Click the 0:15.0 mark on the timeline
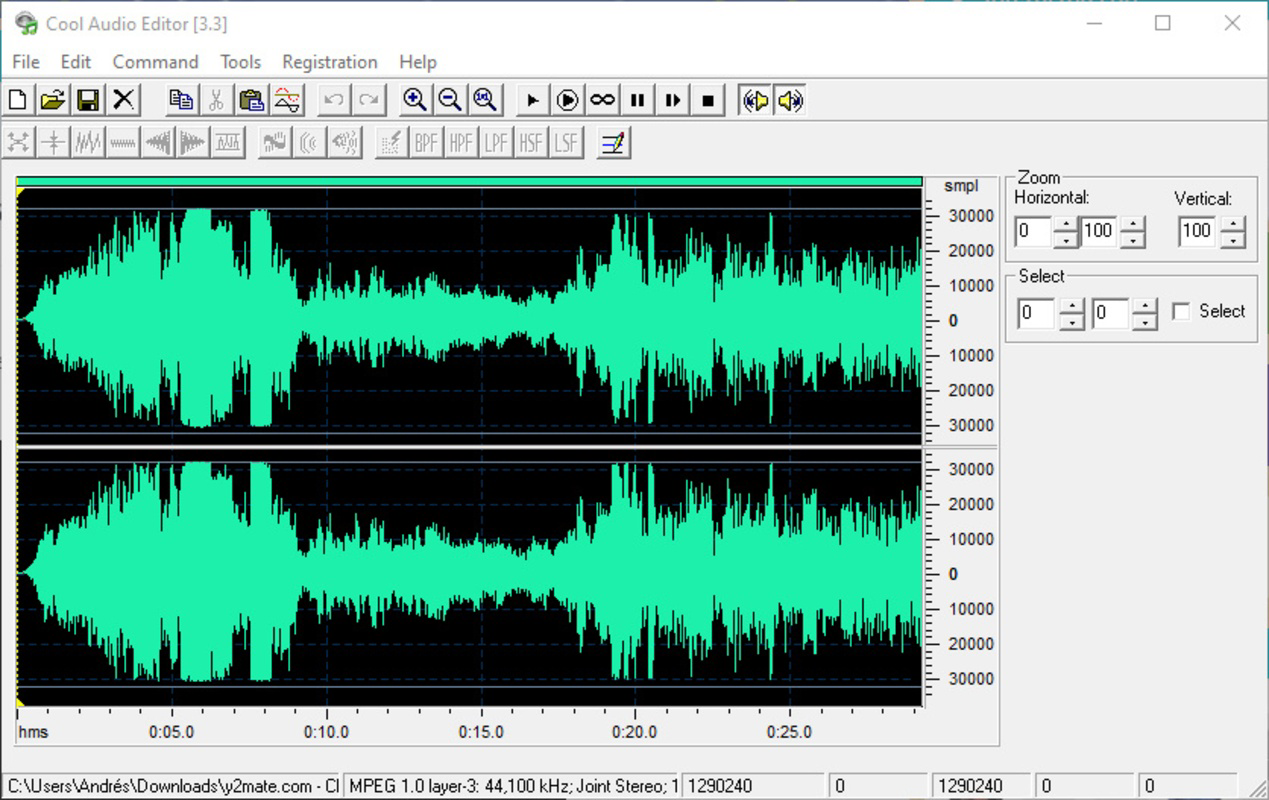 coord(481,732)
